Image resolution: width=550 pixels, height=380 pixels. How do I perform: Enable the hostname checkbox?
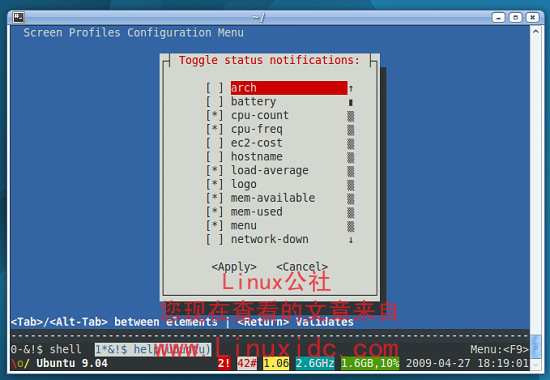coord(214,156)
